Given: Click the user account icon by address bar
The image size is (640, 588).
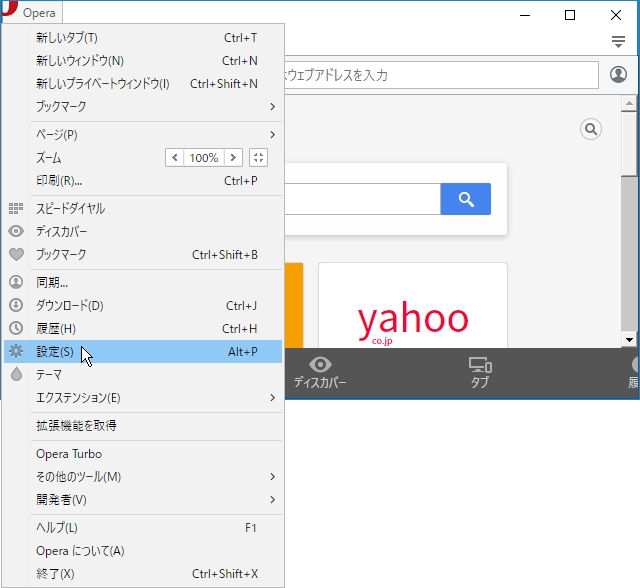Looking at the screenshot, I should coord(618,75).
